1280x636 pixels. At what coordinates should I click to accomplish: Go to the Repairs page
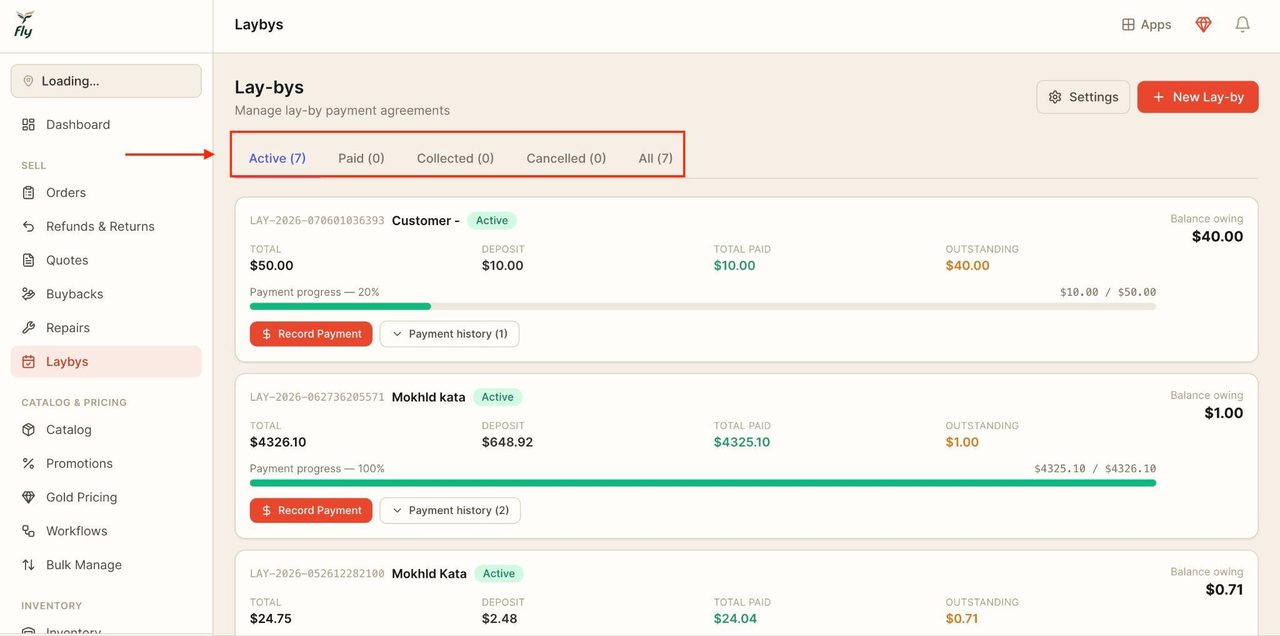[106, 328]
